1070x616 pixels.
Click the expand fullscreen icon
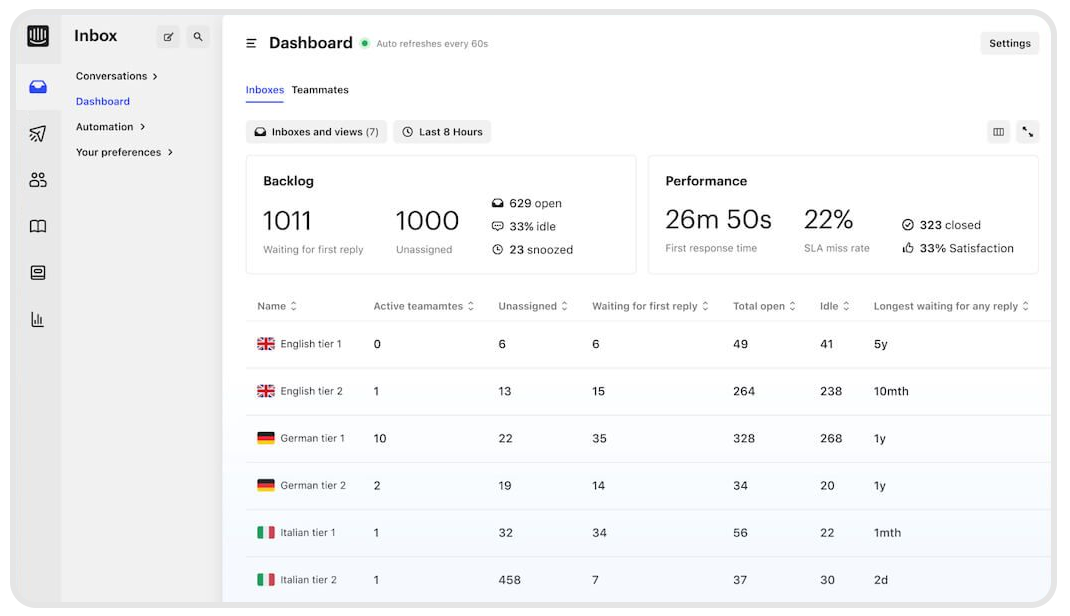[x=1028, y=132]
